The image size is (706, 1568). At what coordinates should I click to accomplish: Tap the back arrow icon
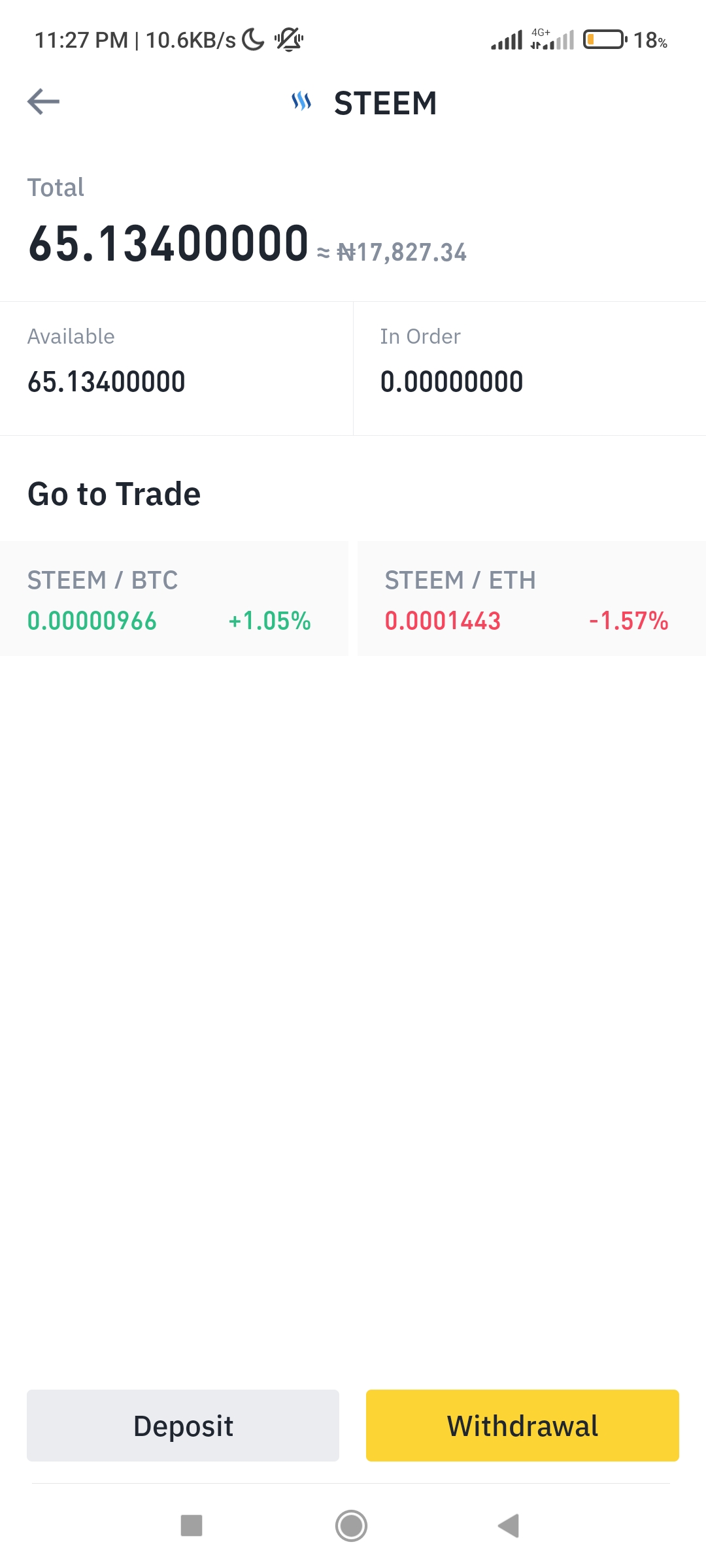43,102
